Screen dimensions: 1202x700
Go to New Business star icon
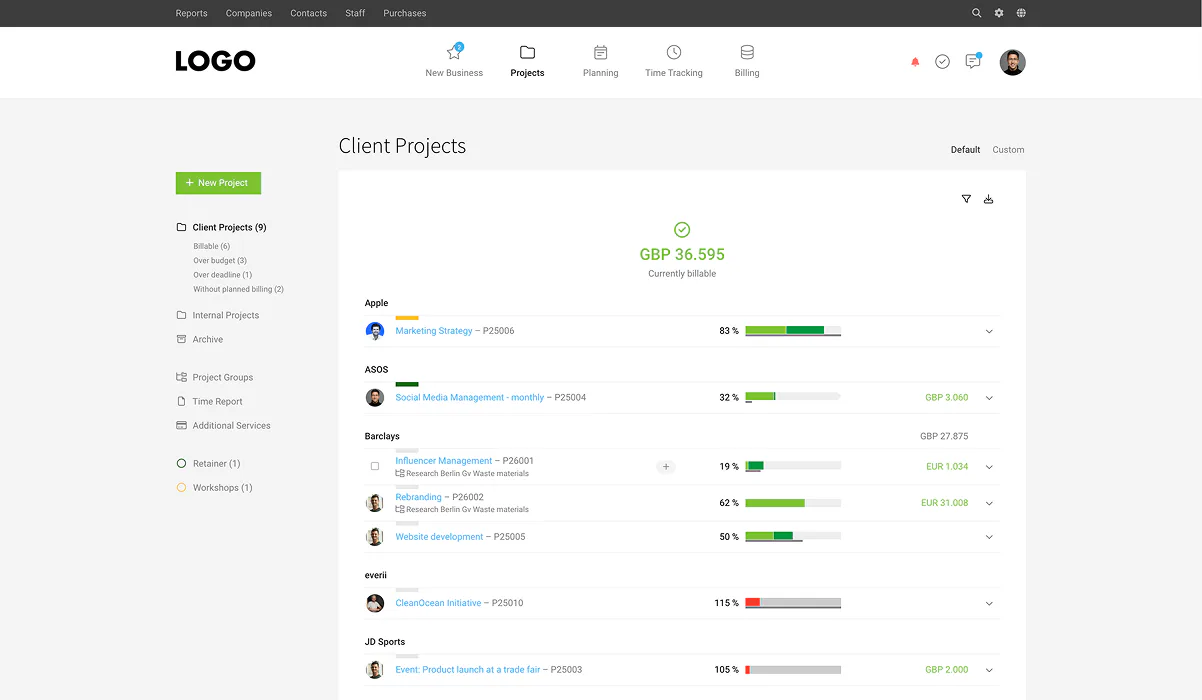coord(454,53)
